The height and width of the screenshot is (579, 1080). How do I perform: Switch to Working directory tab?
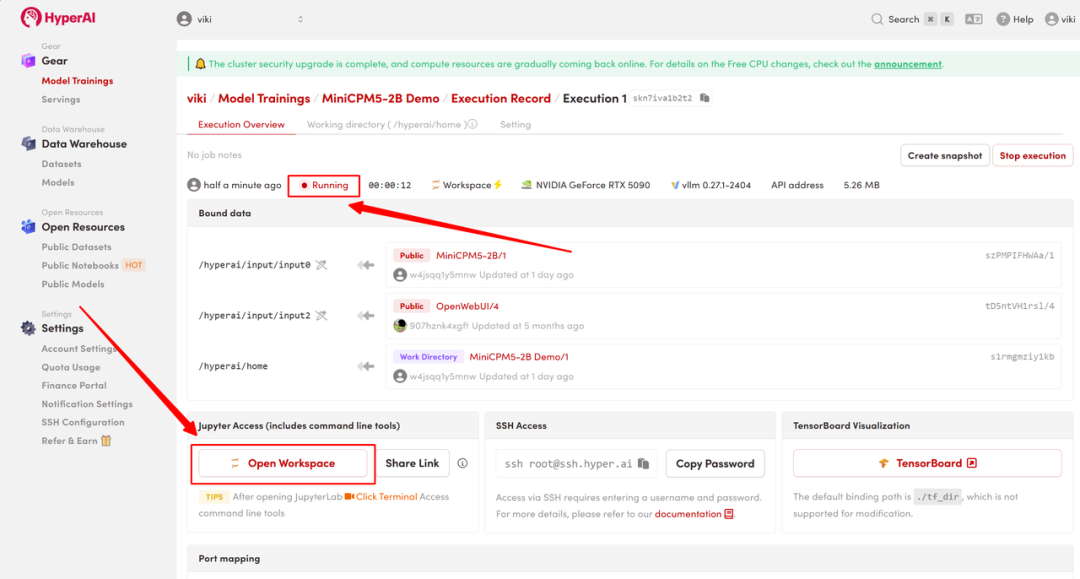point(386,125)
